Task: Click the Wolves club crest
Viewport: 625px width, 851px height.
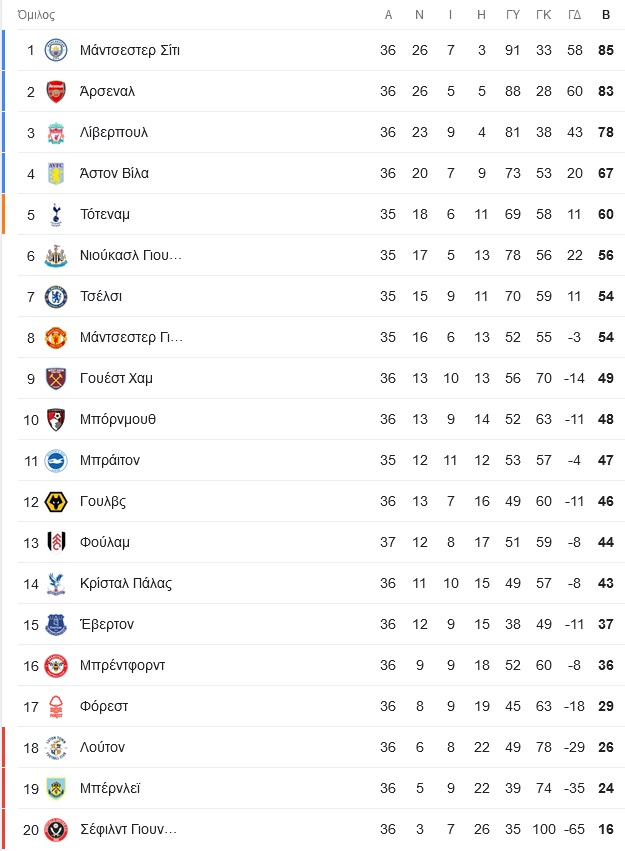Action: [x=56, y=502]
